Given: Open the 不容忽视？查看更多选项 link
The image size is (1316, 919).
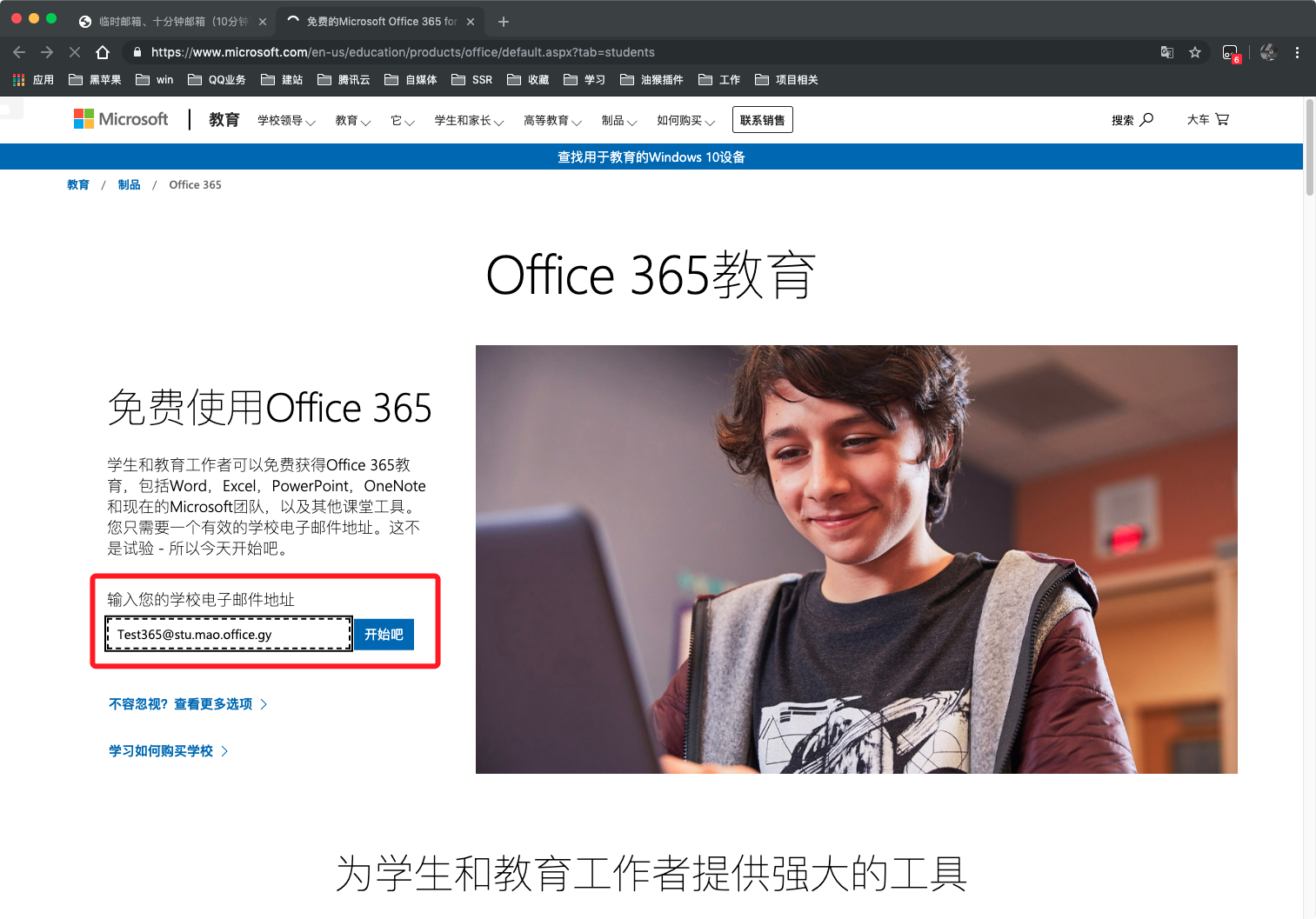Looking at the screenshot, I should click(x=188, y=704).
